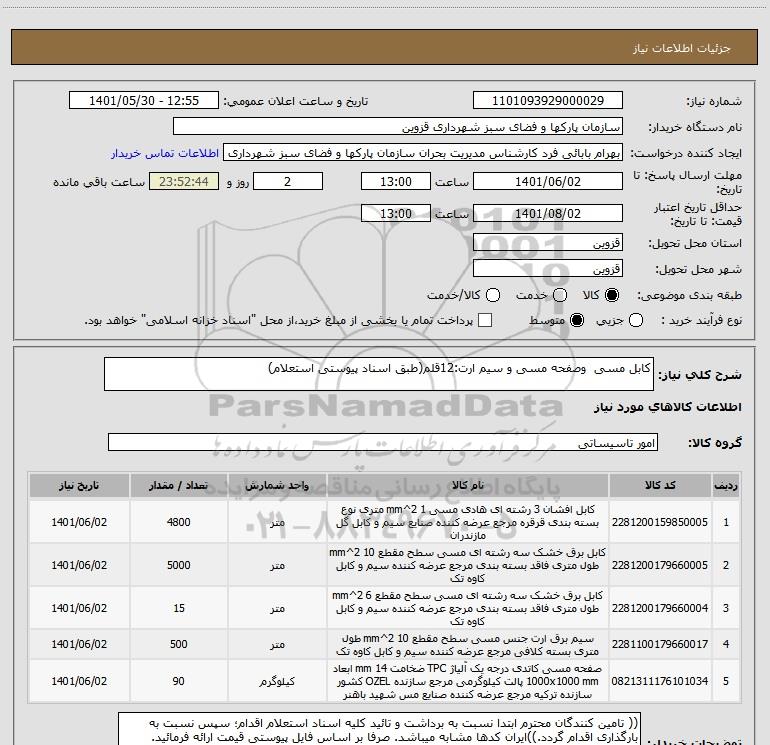Click the delivery province field قزوین
Screen dimensions: 770x745
point(548,243)
